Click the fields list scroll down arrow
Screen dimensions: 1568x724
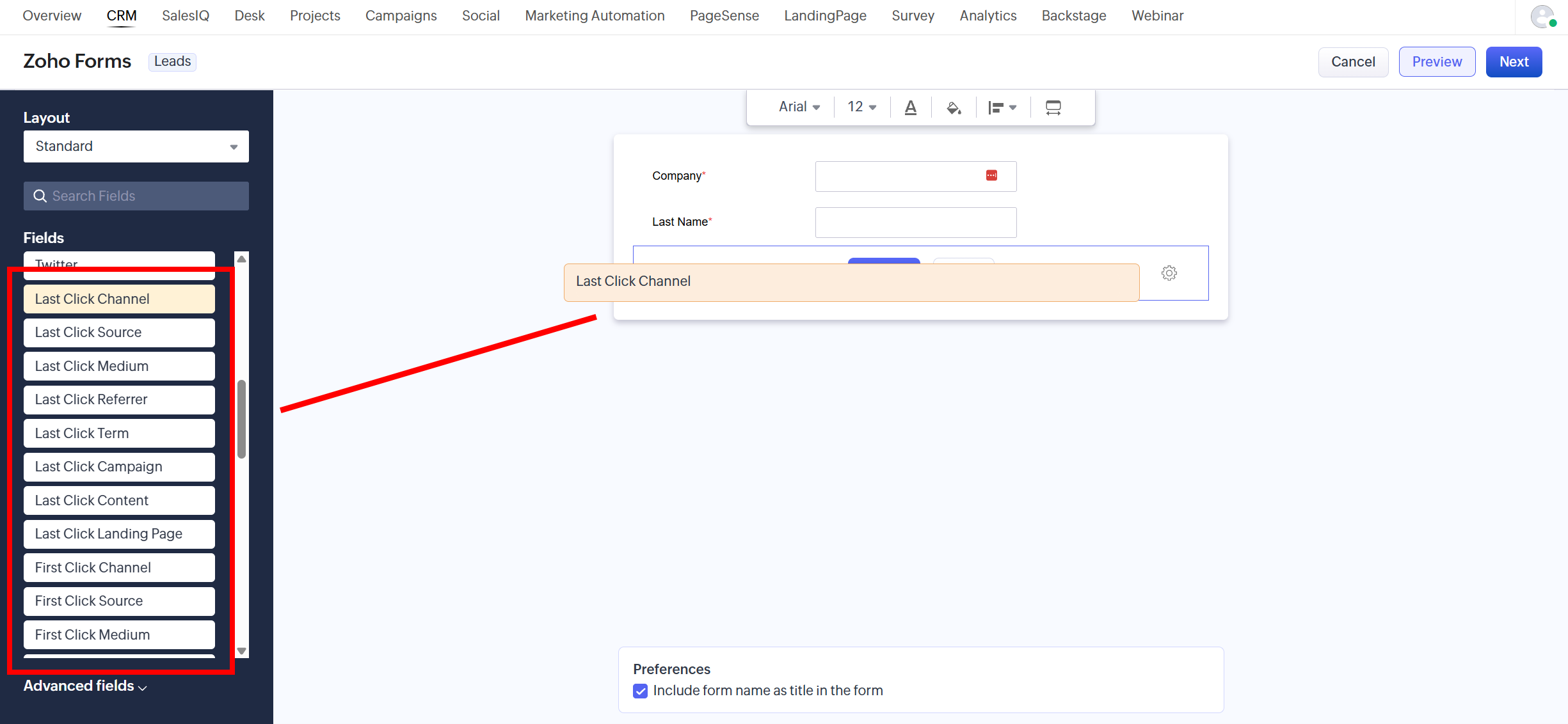[x=241, y=650]
